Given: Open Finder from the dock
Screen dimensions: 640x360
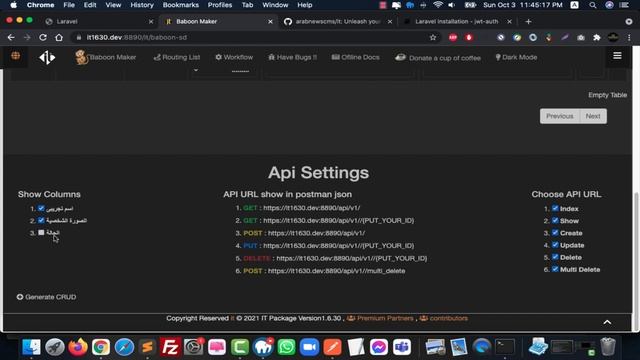Looking at the screenshot, I should click(x=31, y=347).
